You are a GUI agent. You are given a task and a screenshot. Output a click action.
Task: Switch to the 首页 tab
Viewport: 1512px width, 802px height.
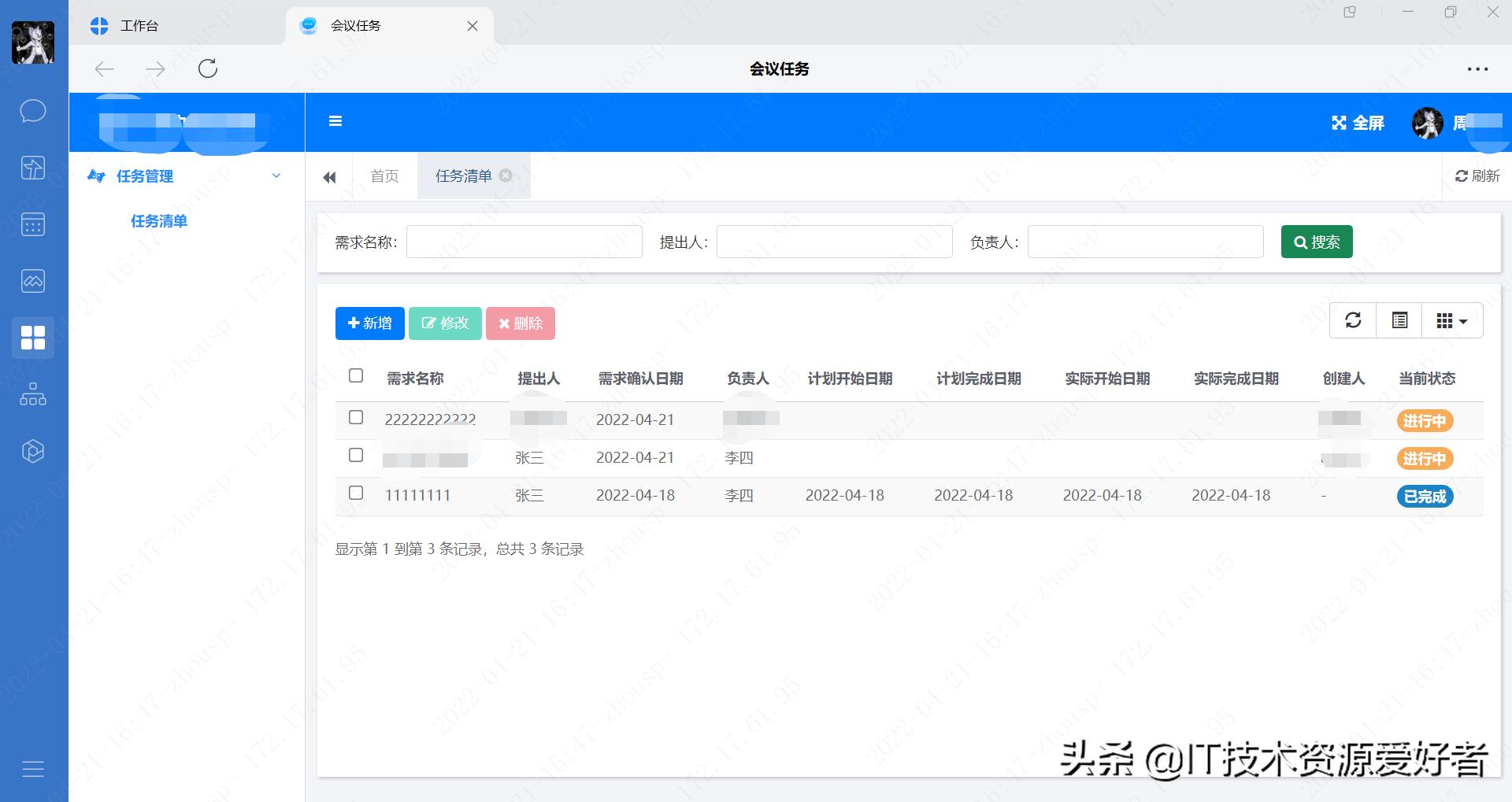[x=384, y=176]
